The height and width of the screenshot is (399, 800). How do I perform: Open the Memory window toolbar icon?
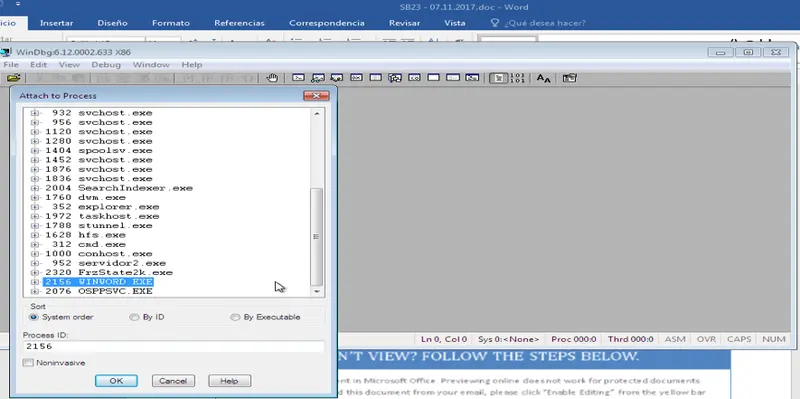point(376,78)
